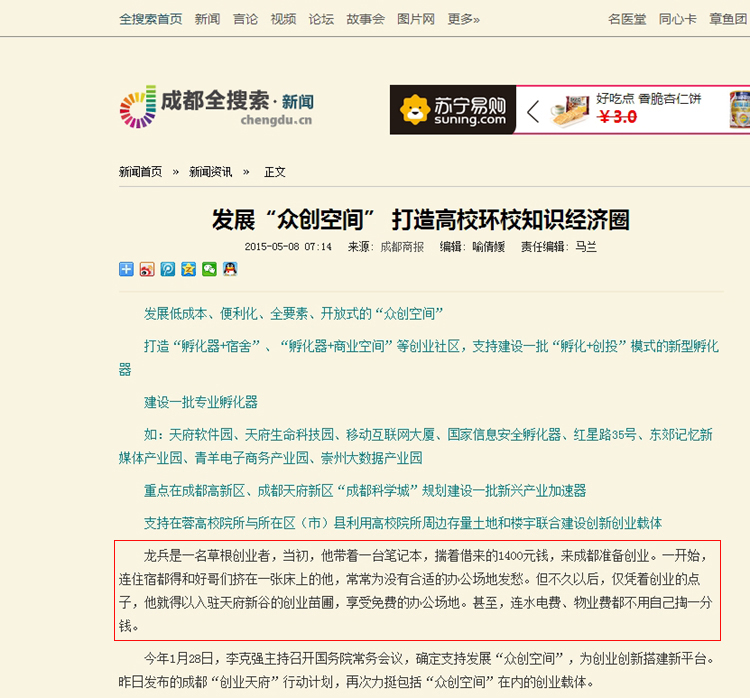Open 名医堂 link at top right
The image size is (750, 698).
click(x=627, y=19)
